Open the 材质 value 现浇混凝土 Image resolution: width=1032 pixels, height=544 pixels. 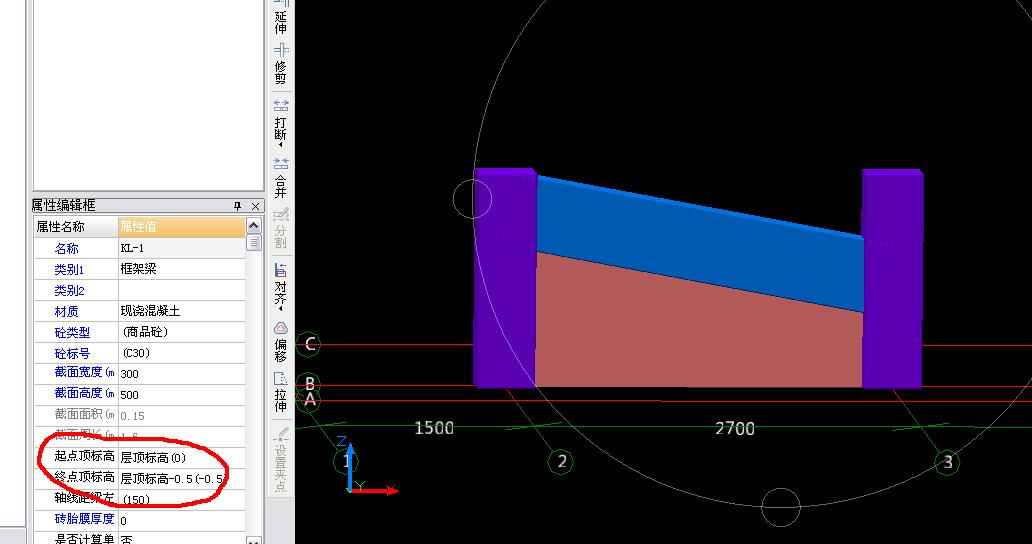182,311
